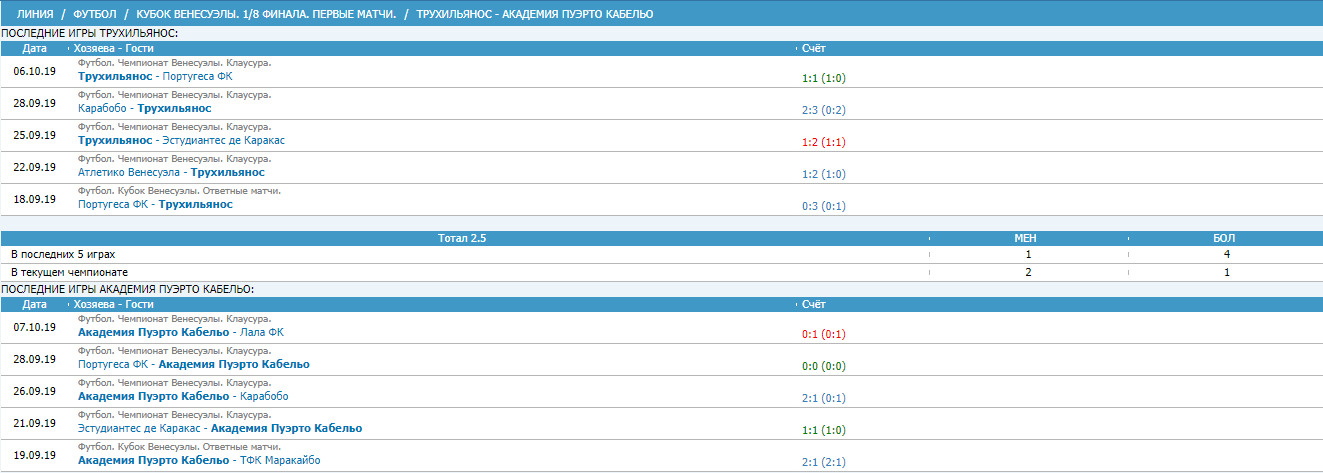Click the score 2:3 (0:2)

pyautogui.click(x=824, y=110)
